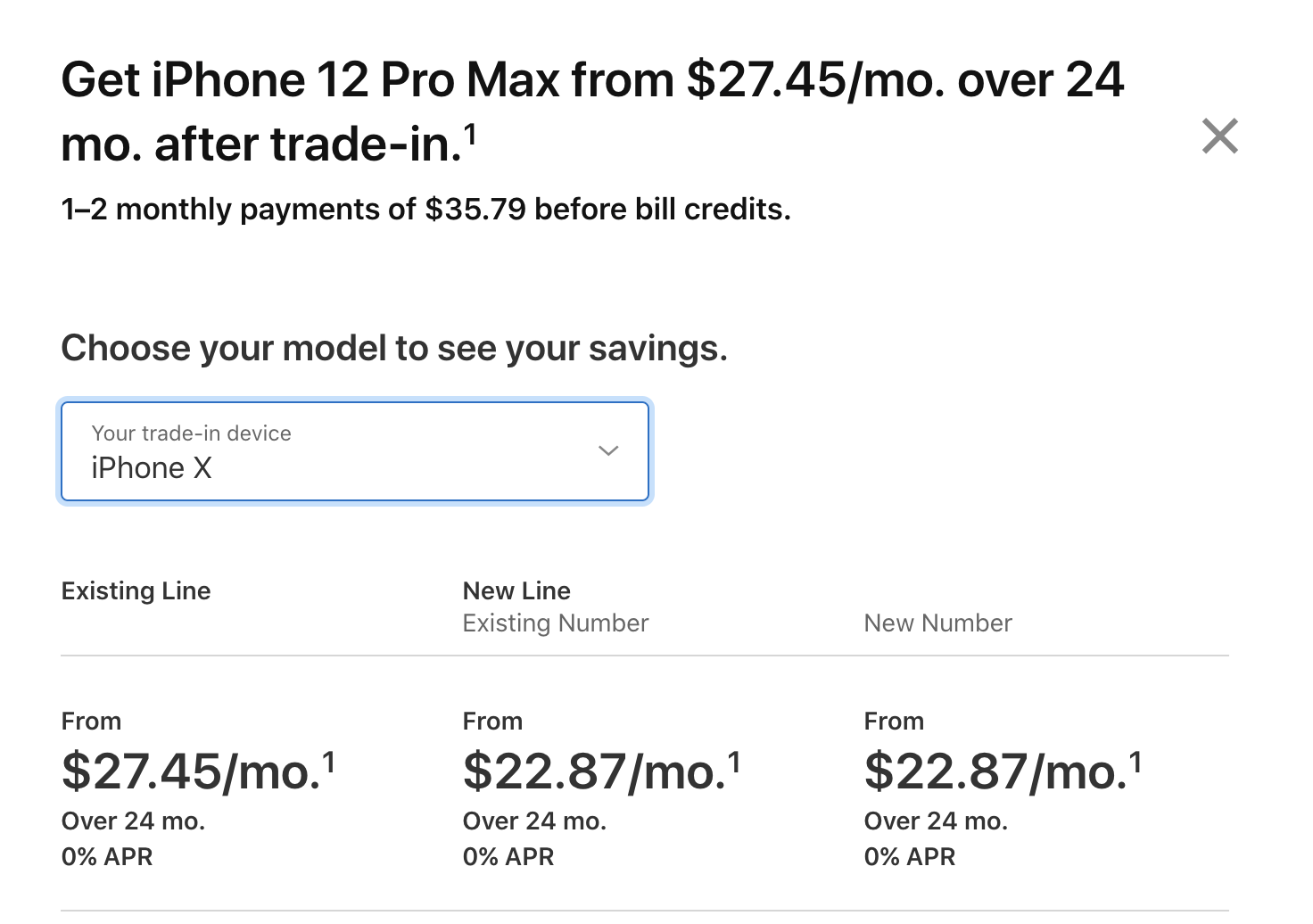Open footnote 1 beside the $27.45/mo. price
The height and width of the screenshot is (924, 1313).
pyautogui.click(x=328, y=761)
